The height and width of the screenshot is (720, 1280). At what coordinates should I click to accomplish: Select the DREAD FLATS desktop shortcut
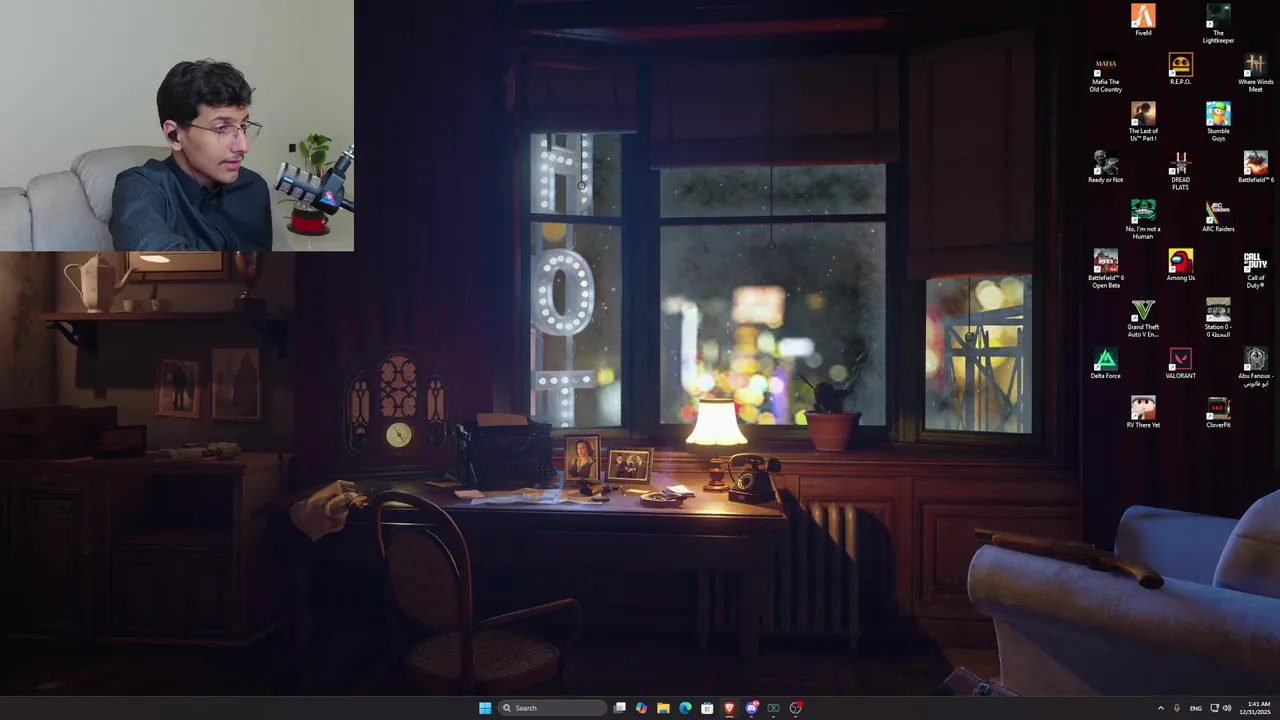coord(1180,171)
